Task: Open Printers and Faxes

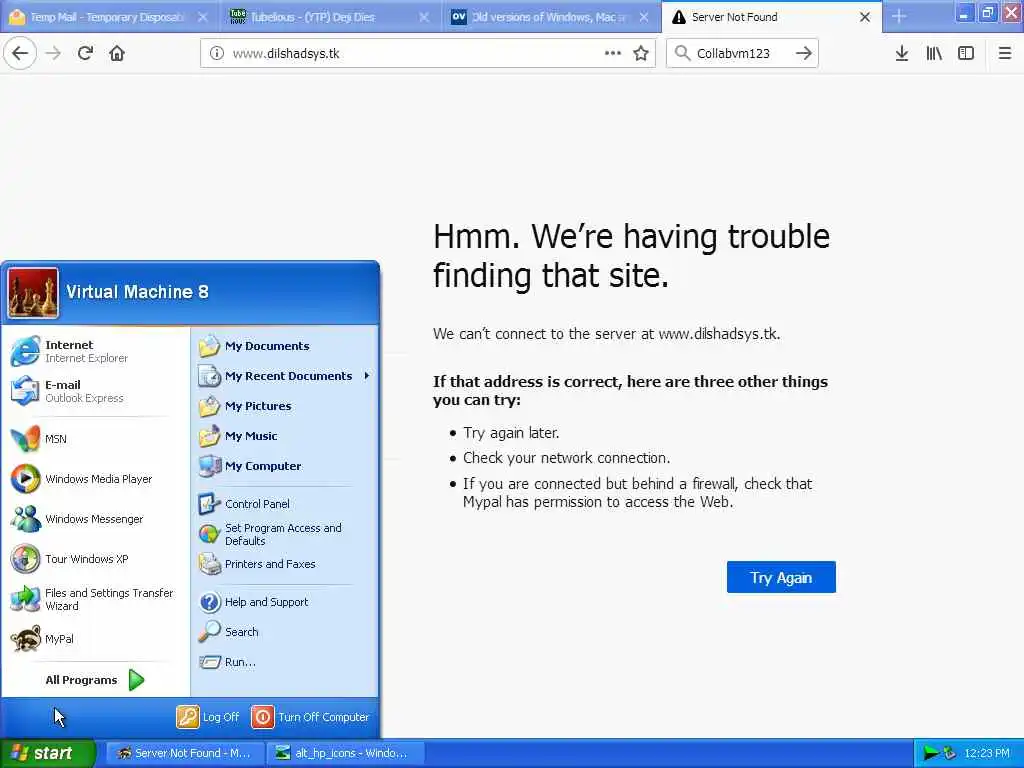Action: click(x=284, y=564)
